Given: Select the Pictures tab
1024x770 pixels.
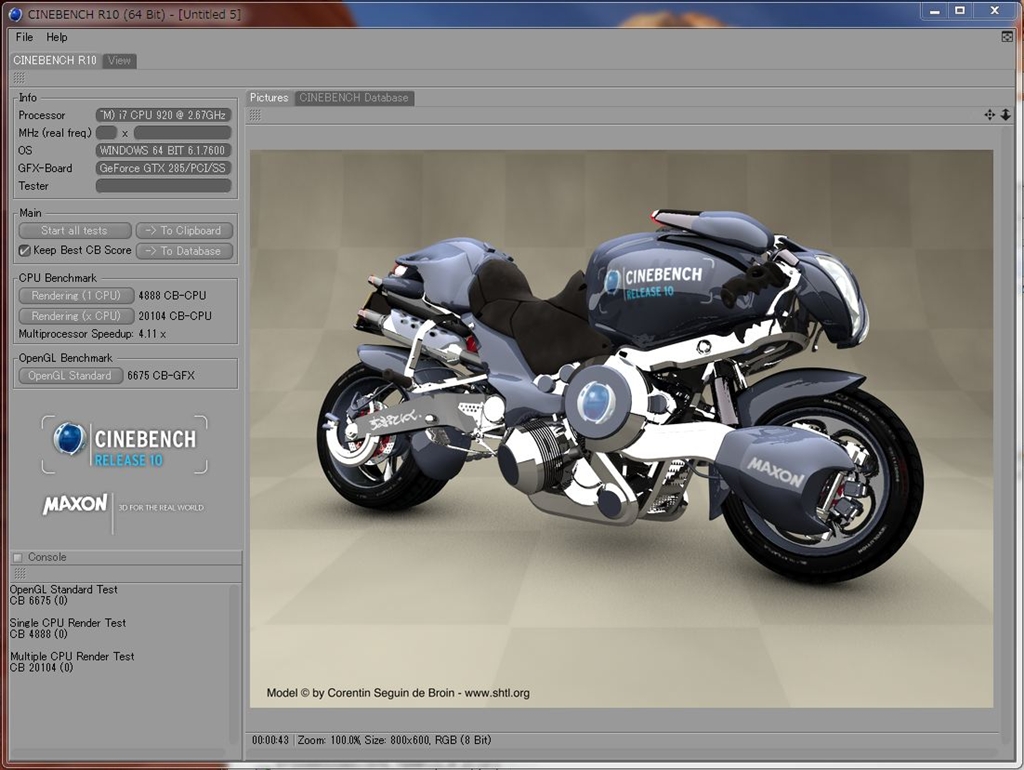Looking at the screenshot, I should pyautogui.click(x=269, y=97).
